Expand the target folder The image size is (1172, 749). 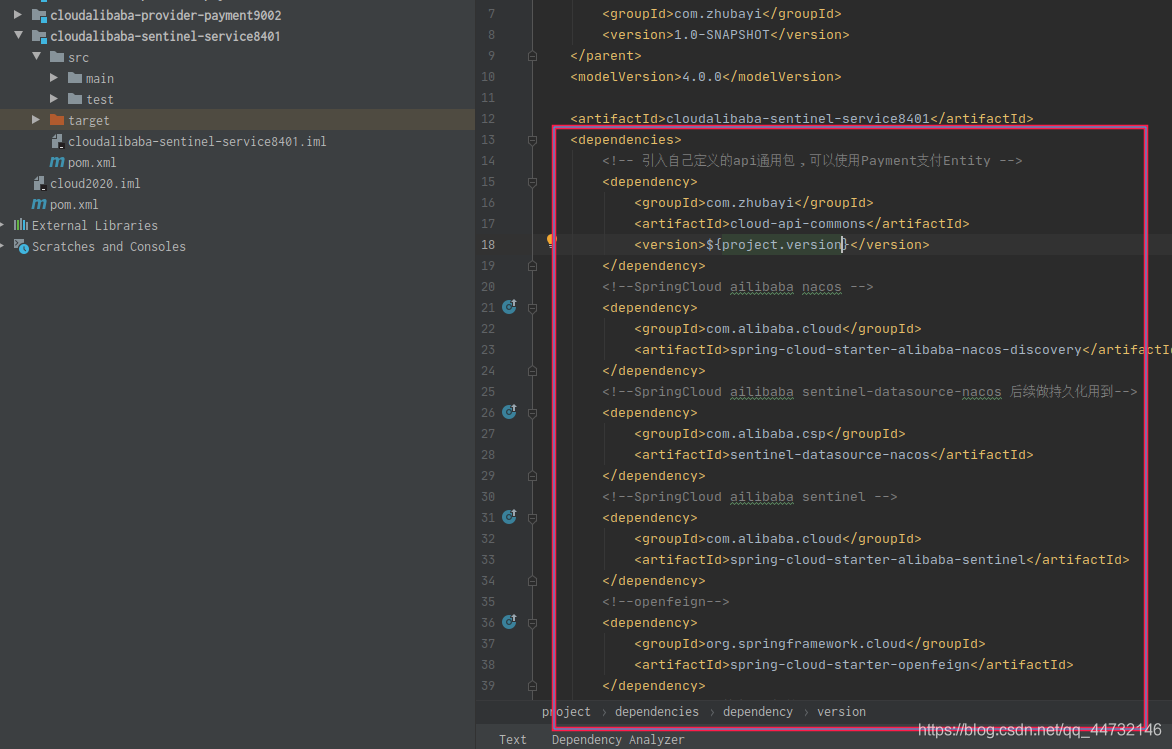(x=36, y=120)
